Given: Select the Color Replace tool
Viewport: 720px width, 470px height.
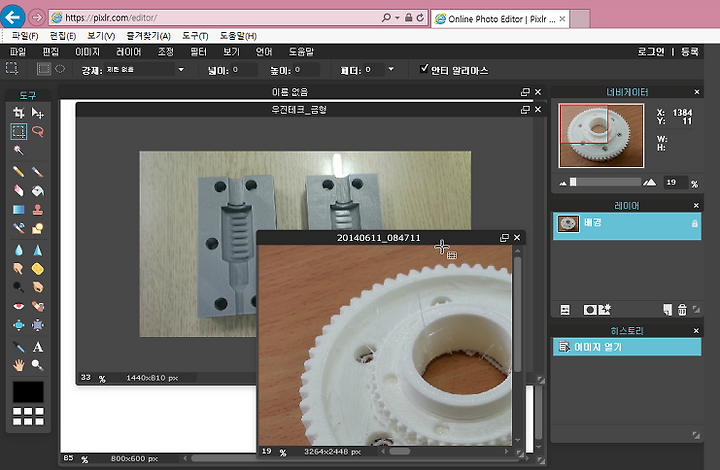Looking at the screenshot, I should point(18,228).
